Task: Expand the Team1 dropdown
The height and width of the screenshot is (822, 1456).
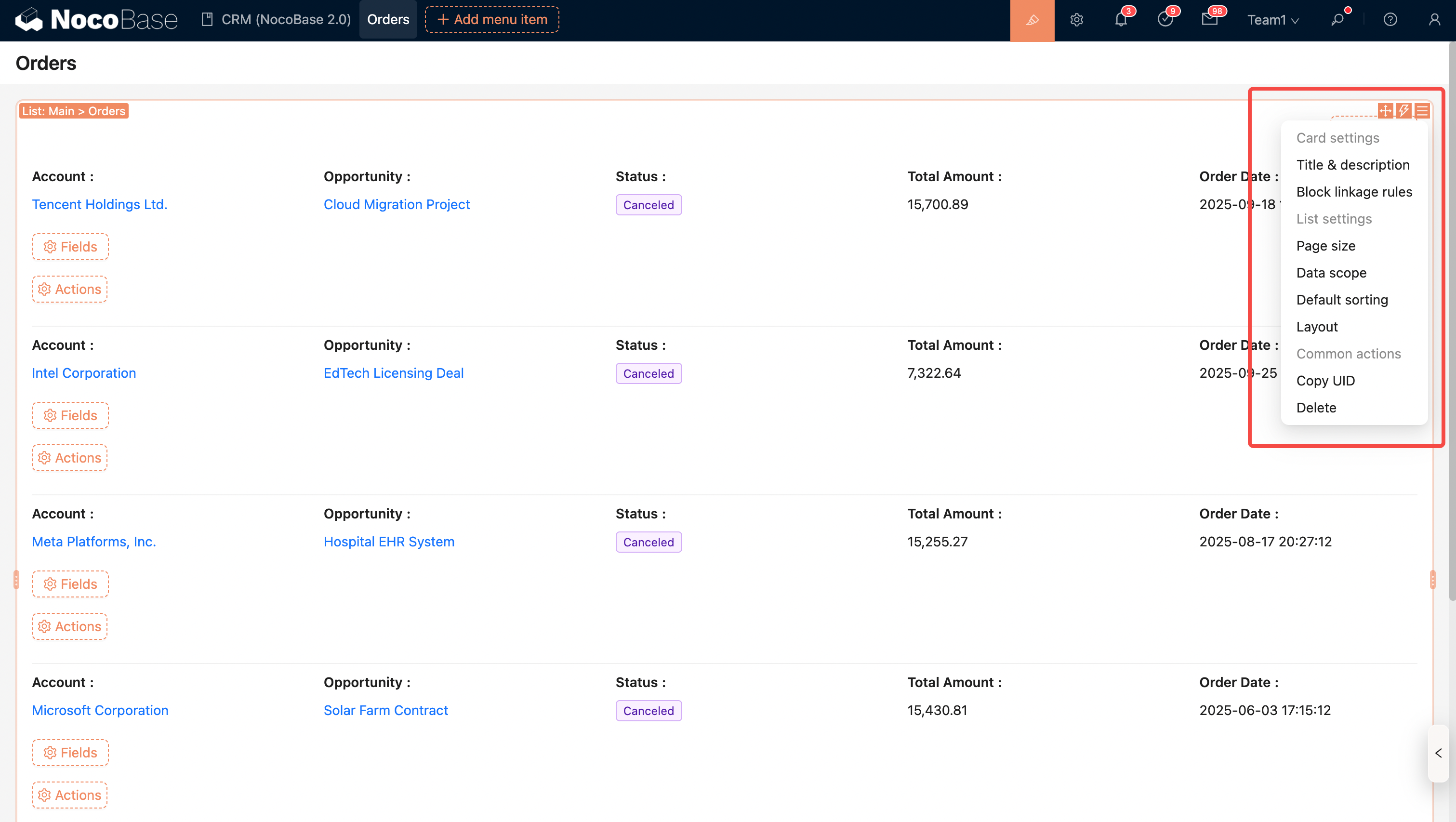Action: [x=1273, y=20]
